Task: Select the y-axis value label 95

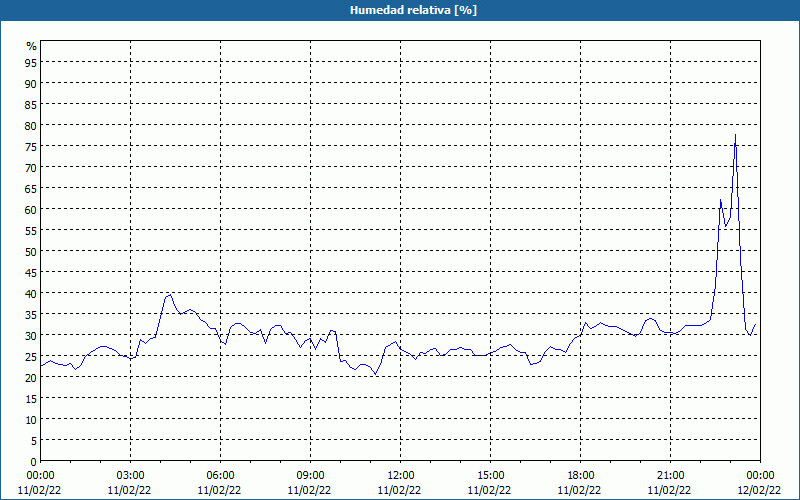Action: pos(31,62)
